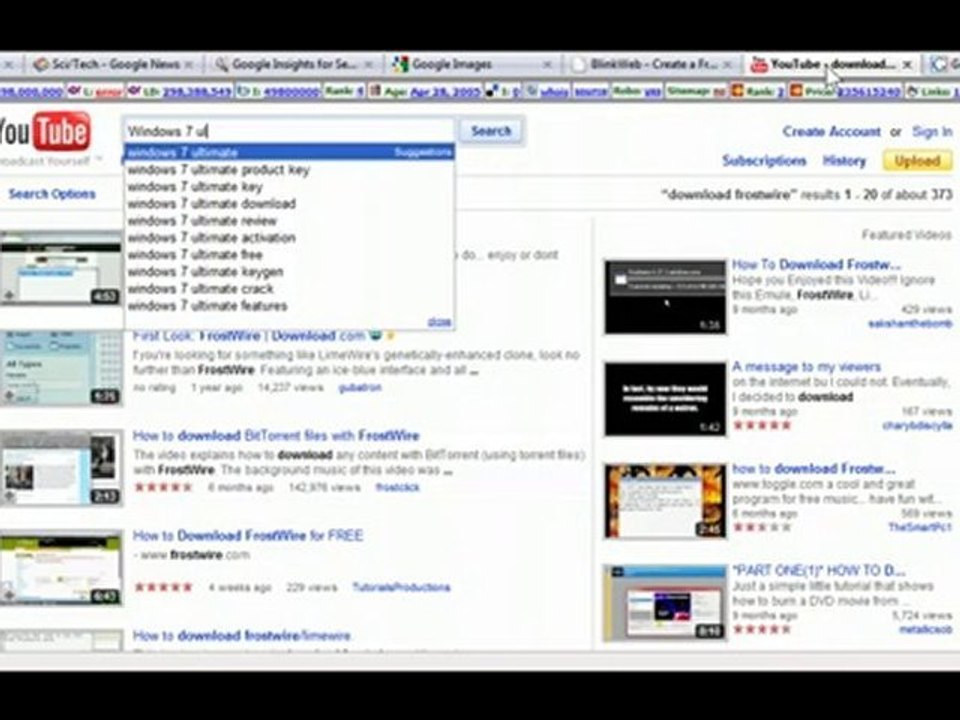Open uploader gubatron's channel

(x=360, y=388)
